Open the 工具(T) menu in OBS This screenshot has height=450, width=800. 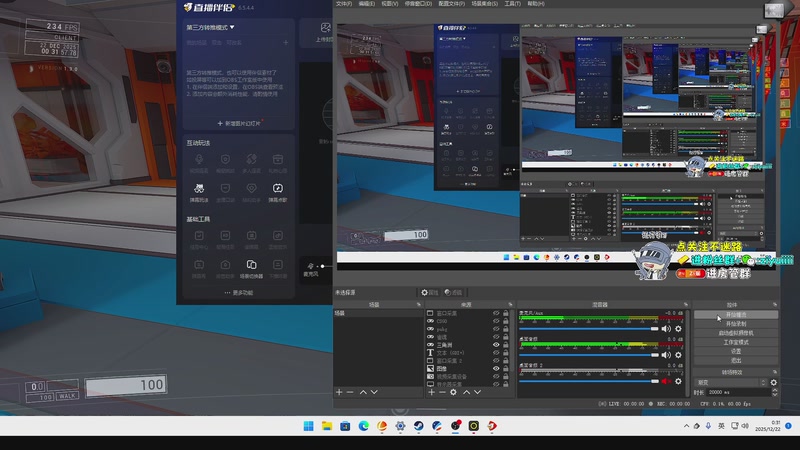(x=513, y=4)
